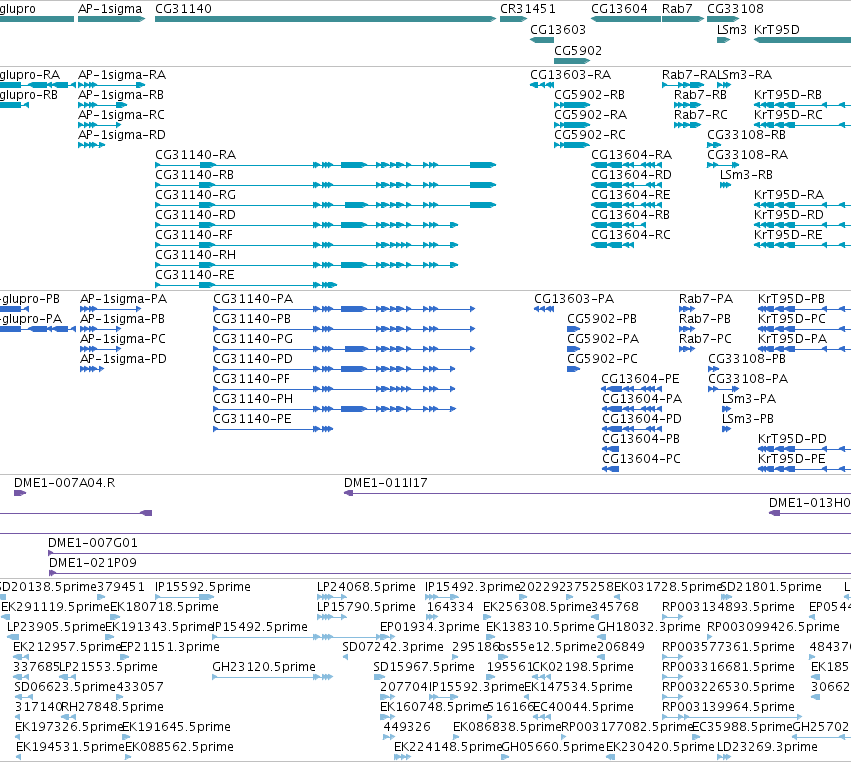The width and height of the screenshot is (851, 762).
Task: Click transcript AP-1sigma-RB
Action: click(103, 105)
